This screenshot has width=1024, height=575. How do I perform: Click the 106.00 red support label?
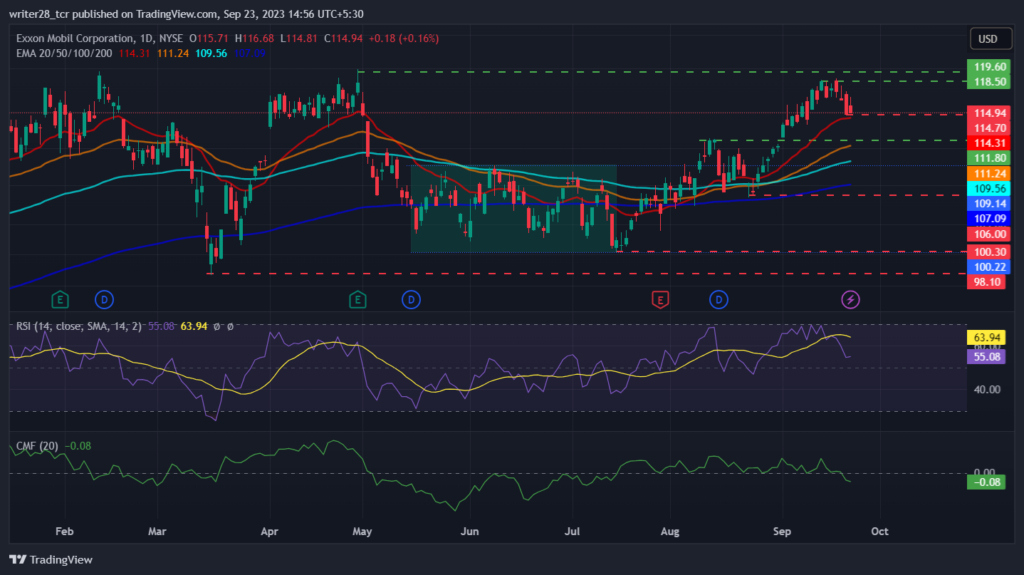tap(989, 234)
